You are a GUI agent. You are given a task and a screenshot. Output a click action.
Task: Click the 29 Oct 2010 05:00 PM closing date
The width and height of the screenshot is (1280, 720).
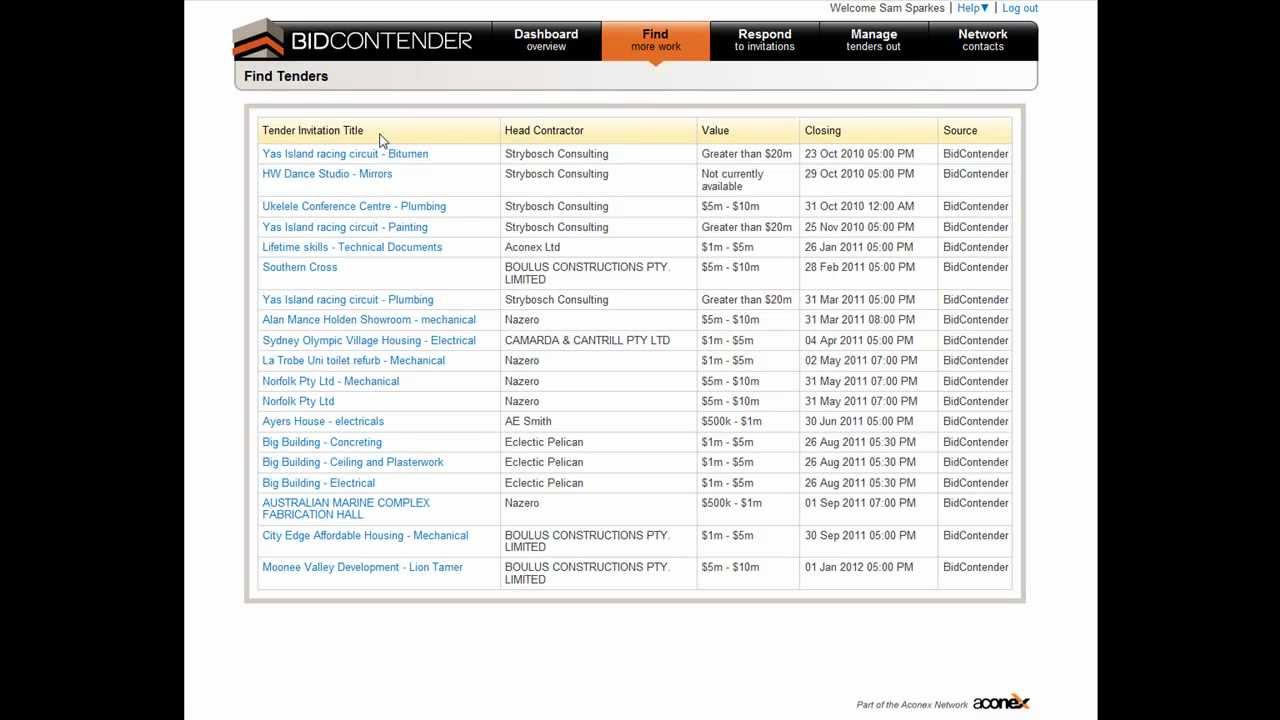click(x=859, y=174)
